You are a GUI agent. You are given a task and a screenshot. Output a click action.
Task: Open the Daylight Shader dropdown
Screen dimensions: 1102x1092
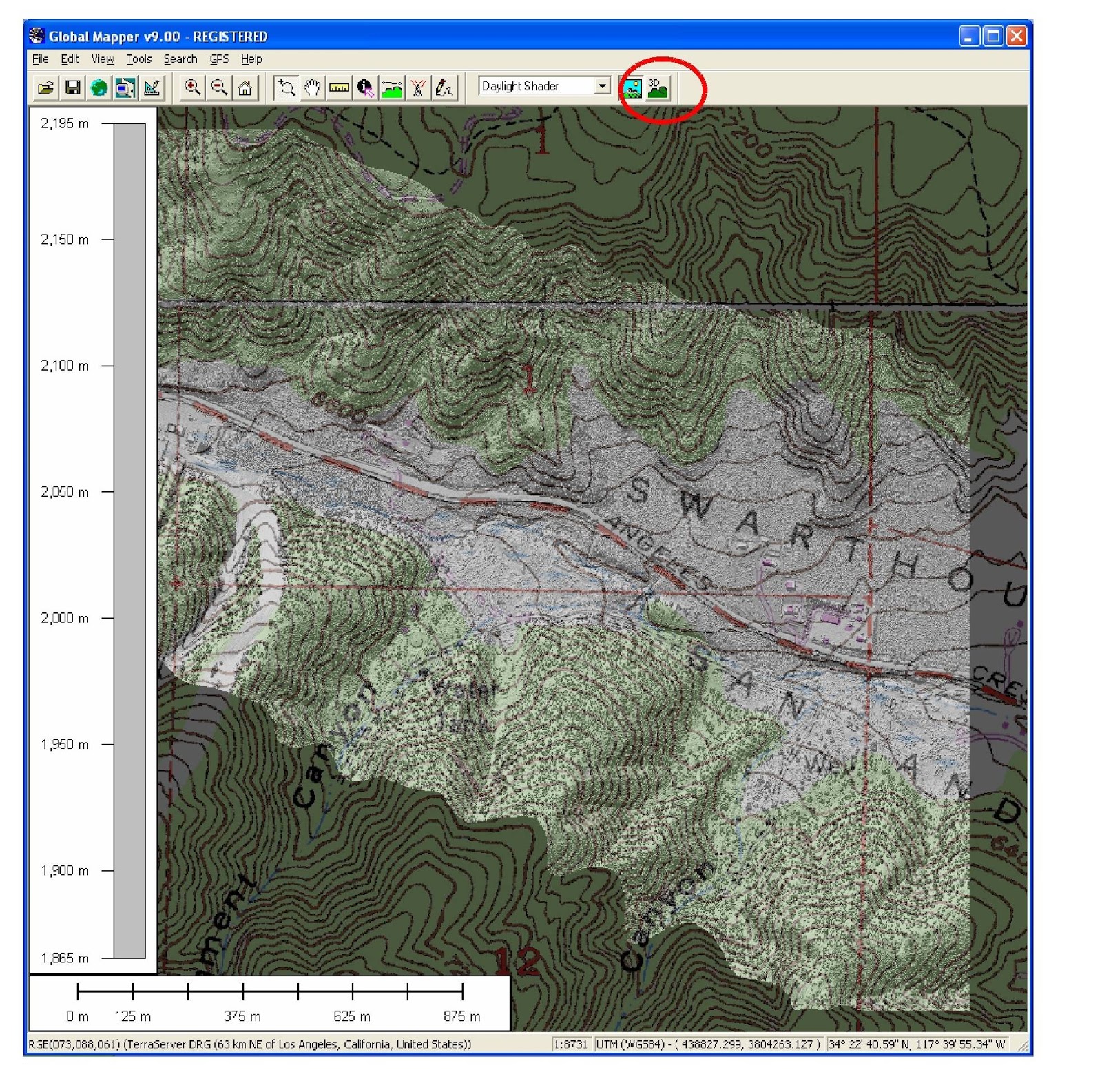tap(537, 86)
